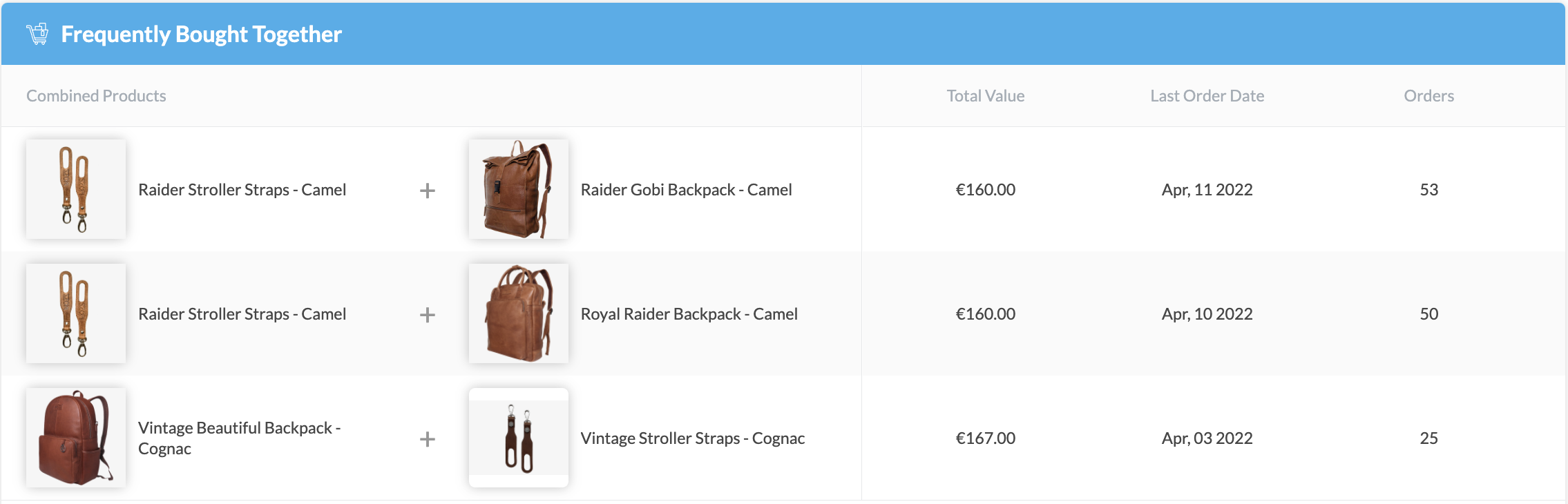Click plus sign in Royal Raider Backpack row
The width and height of the screenshot is (1568, 504).
point(428,315)
